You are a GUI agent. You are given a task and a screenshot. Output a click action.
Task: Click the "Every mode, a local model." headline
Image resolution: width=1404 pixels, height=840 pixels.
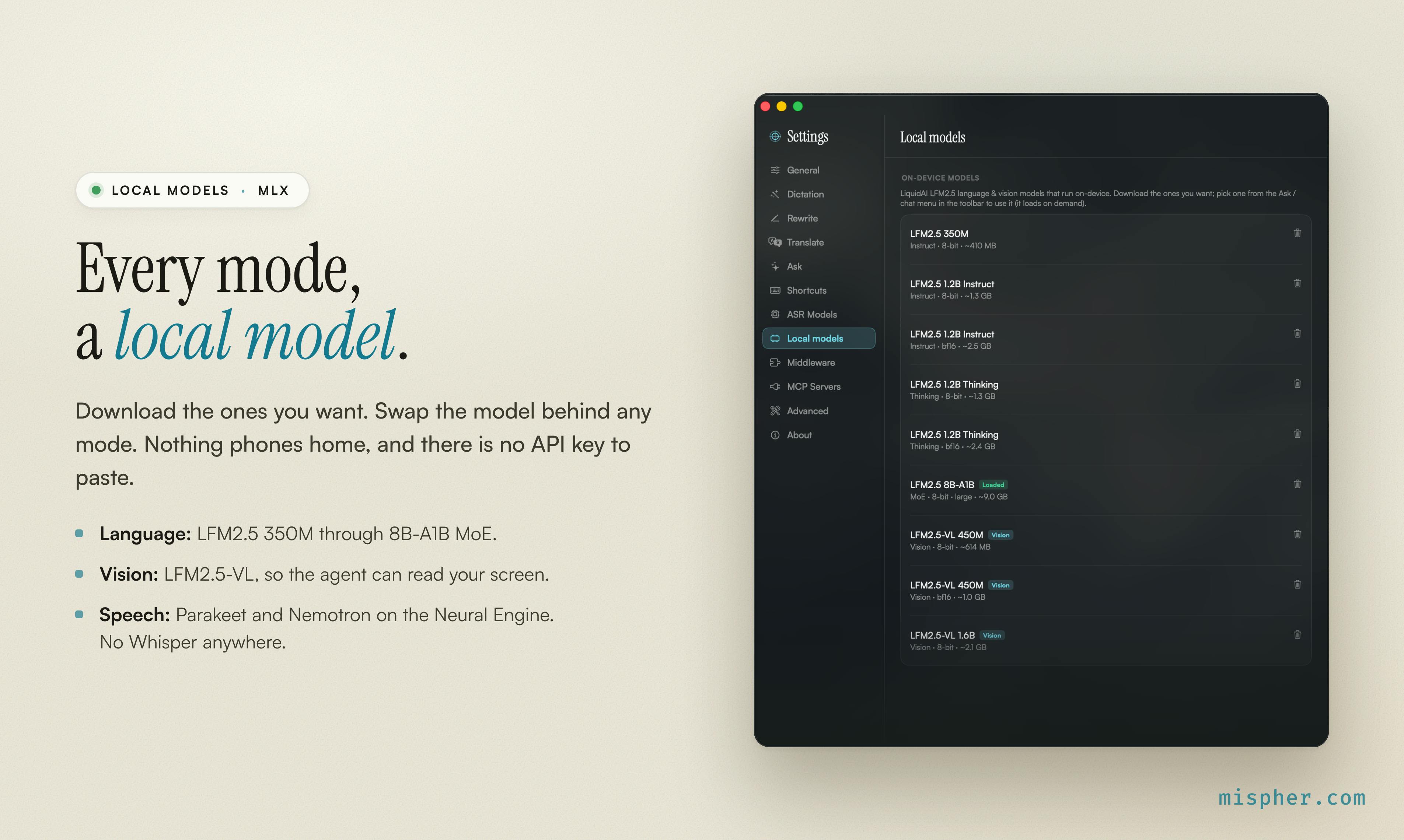242,301
